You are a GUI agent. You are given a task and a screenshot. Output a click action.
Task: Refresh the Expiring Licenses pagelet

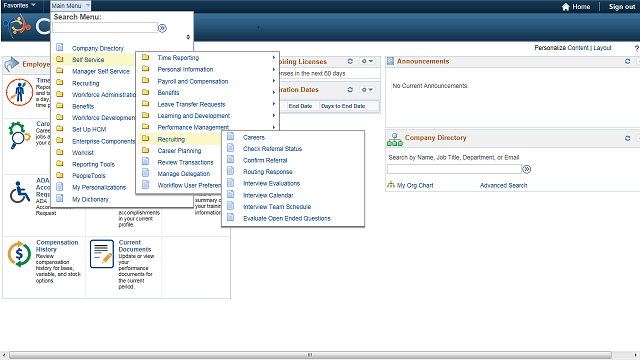click(350, 61)
